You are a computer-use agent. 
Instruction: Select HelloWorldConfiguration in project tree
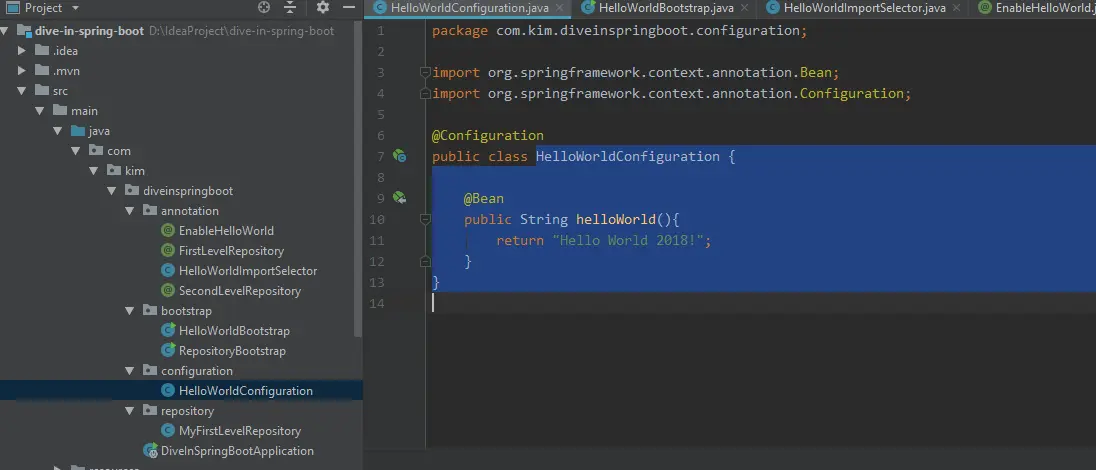(x=245, y=391)
